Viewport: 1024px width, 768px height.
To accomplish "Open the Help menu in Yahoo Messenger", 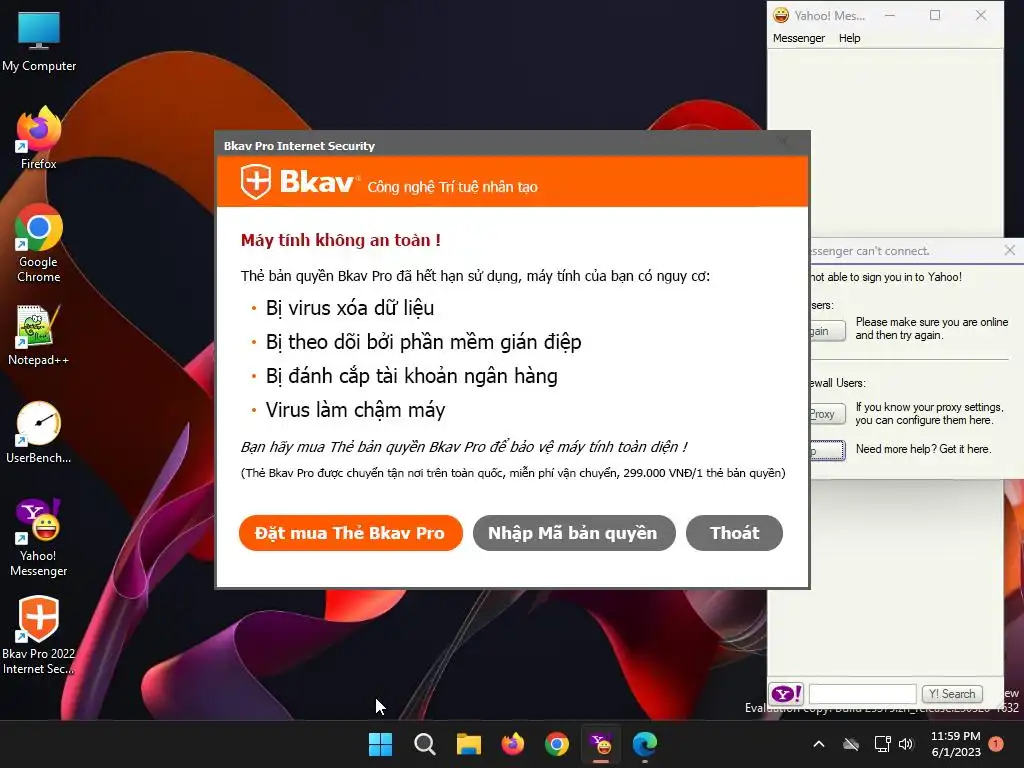I will pyautogui.click(x=850, y=38).
